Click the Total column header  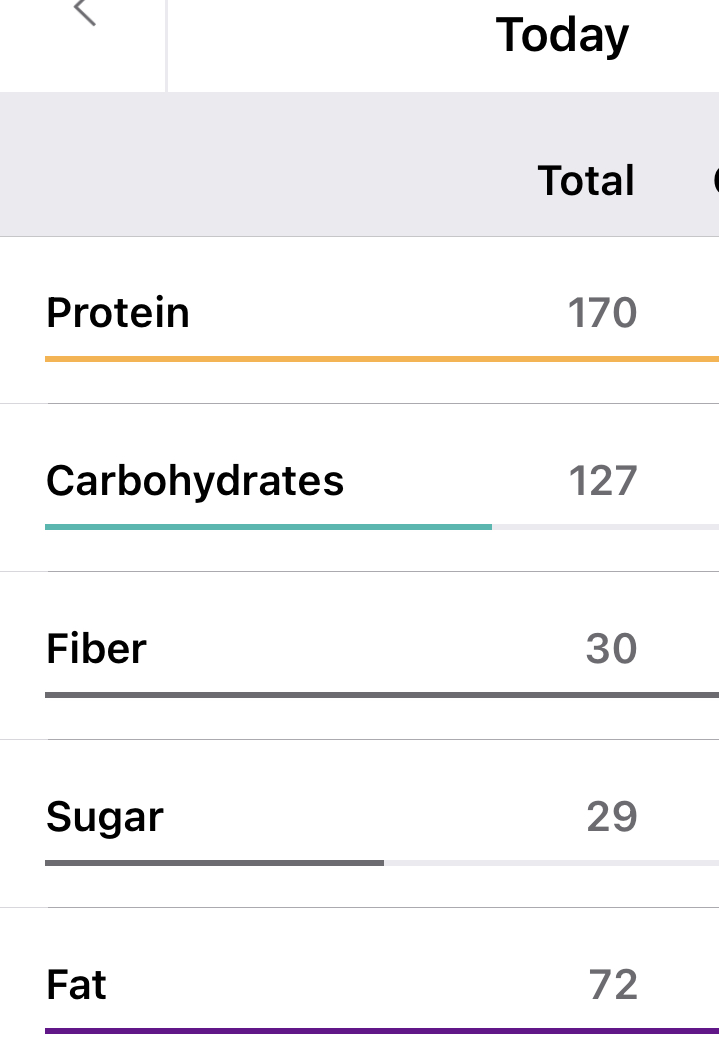586,181
